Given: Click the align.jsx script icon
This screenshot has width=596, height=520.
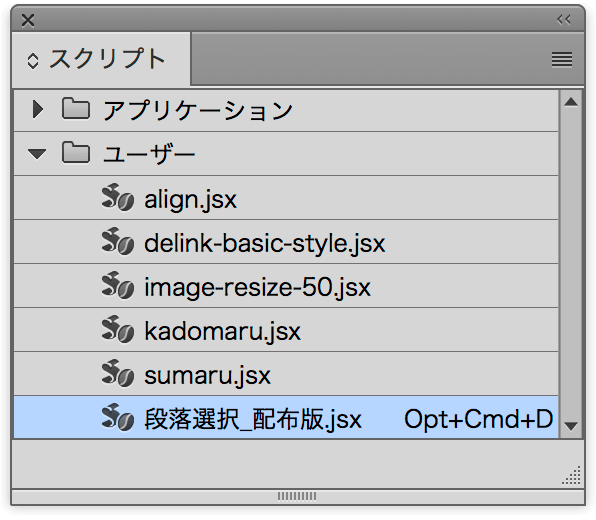Looking at the screenshot, I should (117, 197).
